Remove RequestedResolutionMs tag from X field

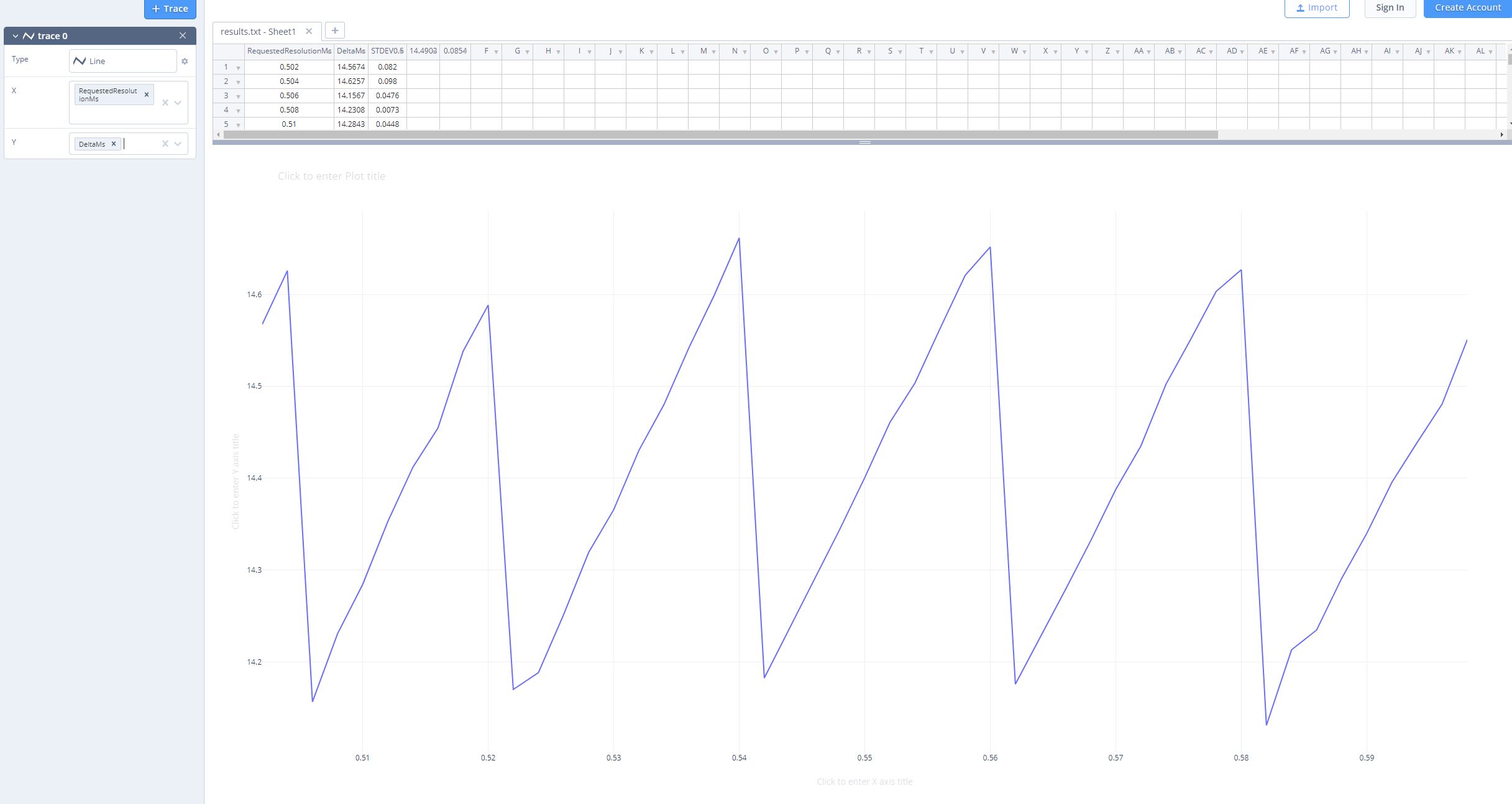147,95
